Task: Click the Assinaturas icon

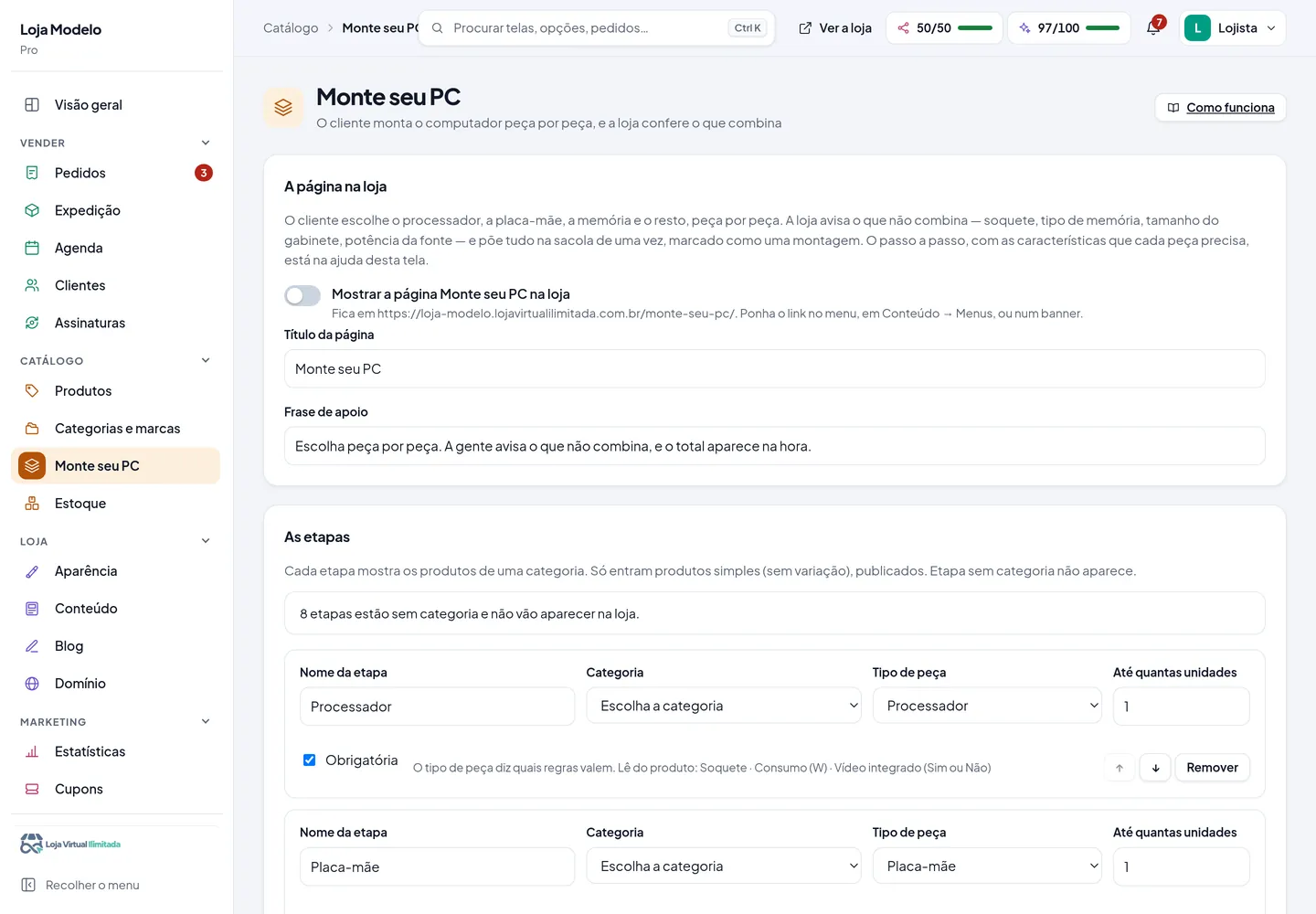Action: pos(32,323)
